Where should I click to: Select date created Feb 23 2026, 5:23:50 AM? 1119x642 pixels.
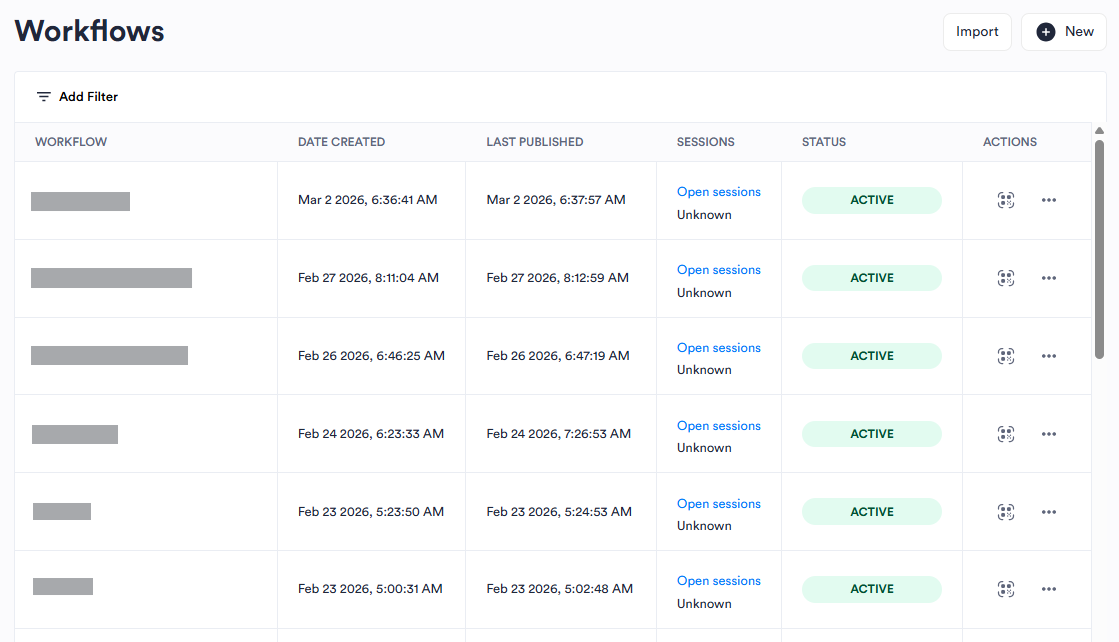[371, 511]
